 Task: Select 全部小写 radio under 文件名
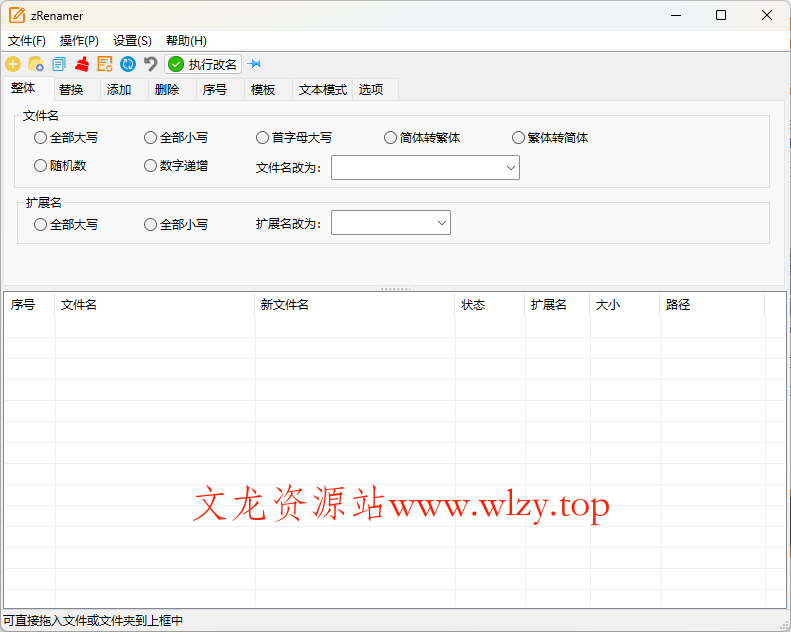[x=176, y=138]
